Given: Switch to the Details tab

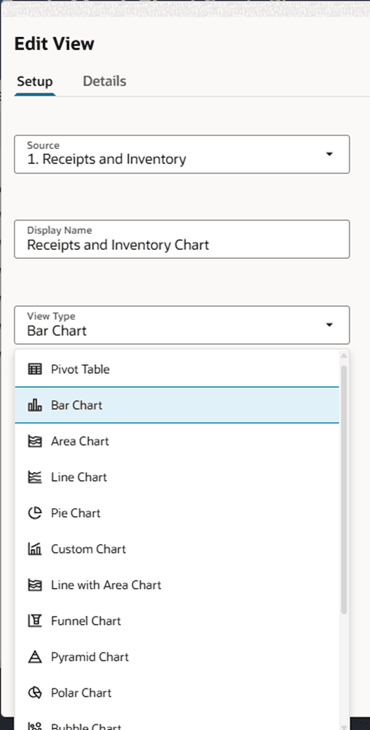Looking at the screenshot, I should click(x=104, y=81).
